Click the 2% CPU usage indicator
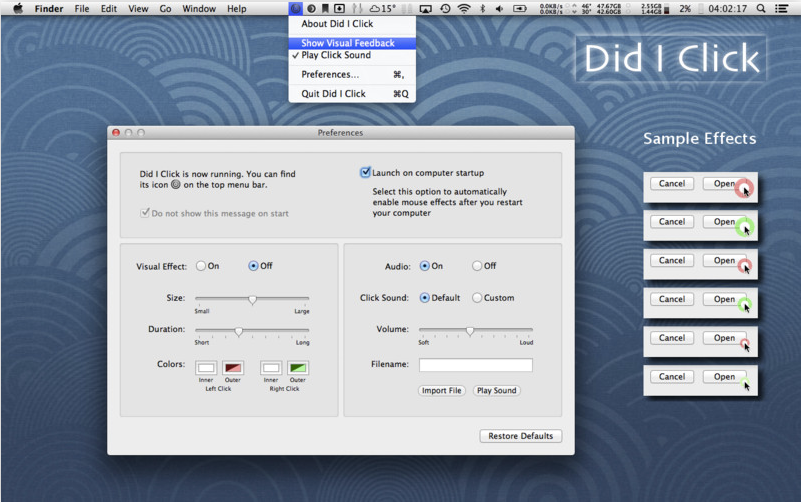This screenshot has width=801, height=502. 685,9
